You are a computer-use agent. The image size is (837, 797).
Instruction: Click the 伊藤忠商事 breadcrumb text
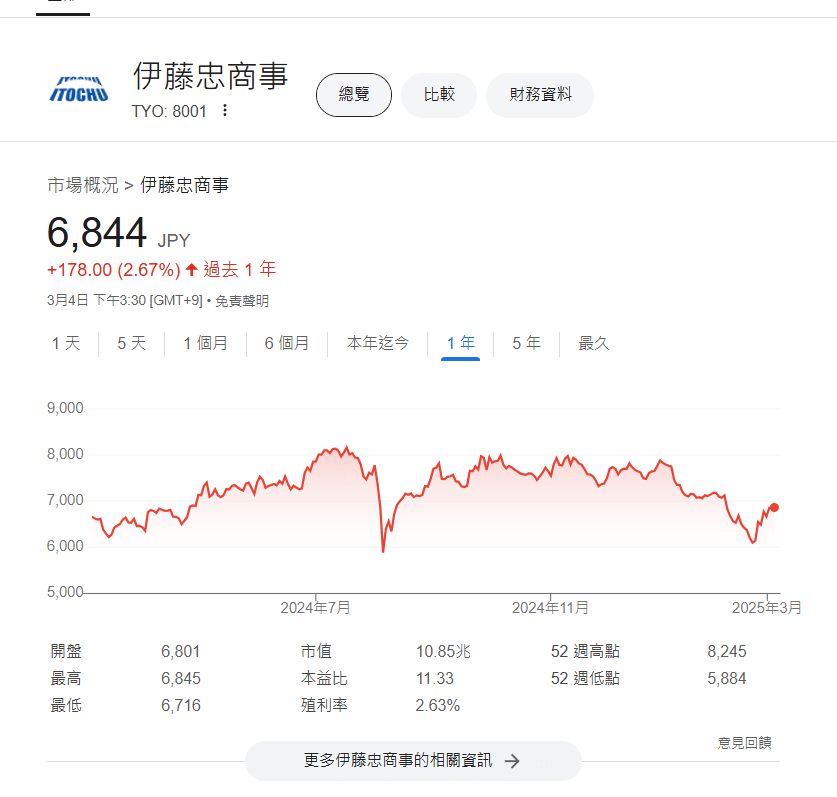pos(184,185)
